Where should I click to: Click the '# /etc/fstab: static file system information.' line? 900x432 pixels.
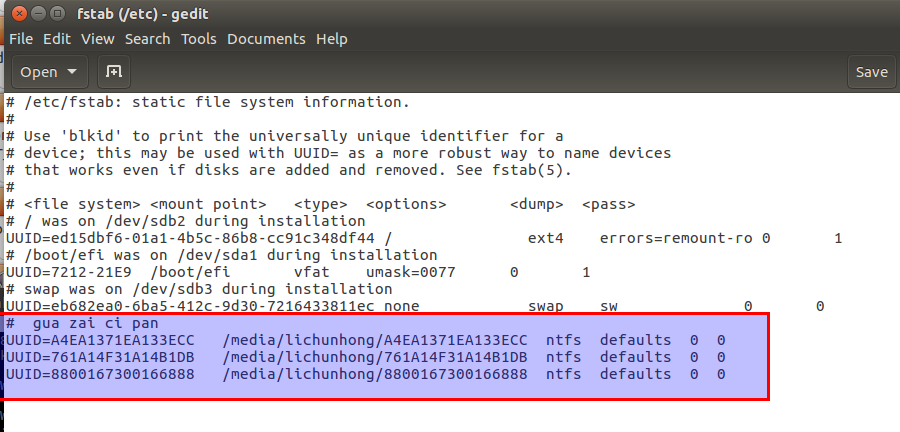(x=208, y=103)
